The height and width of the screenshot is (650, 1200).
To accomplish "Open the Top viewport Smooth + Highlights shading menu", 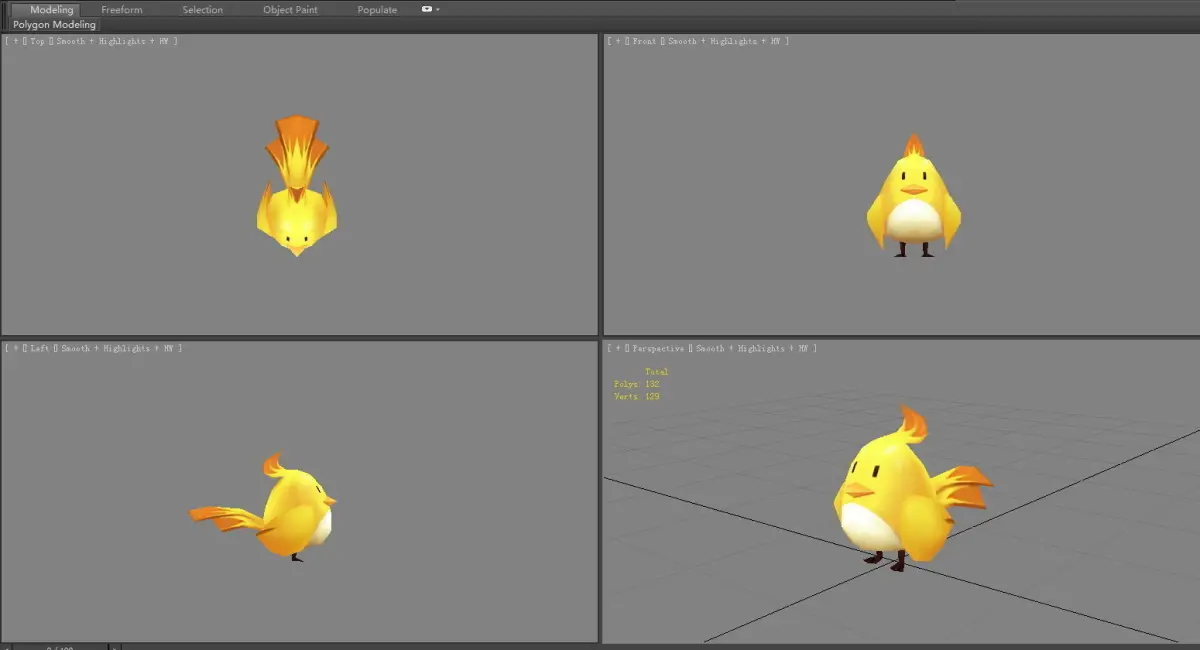I will coord(112,41).
